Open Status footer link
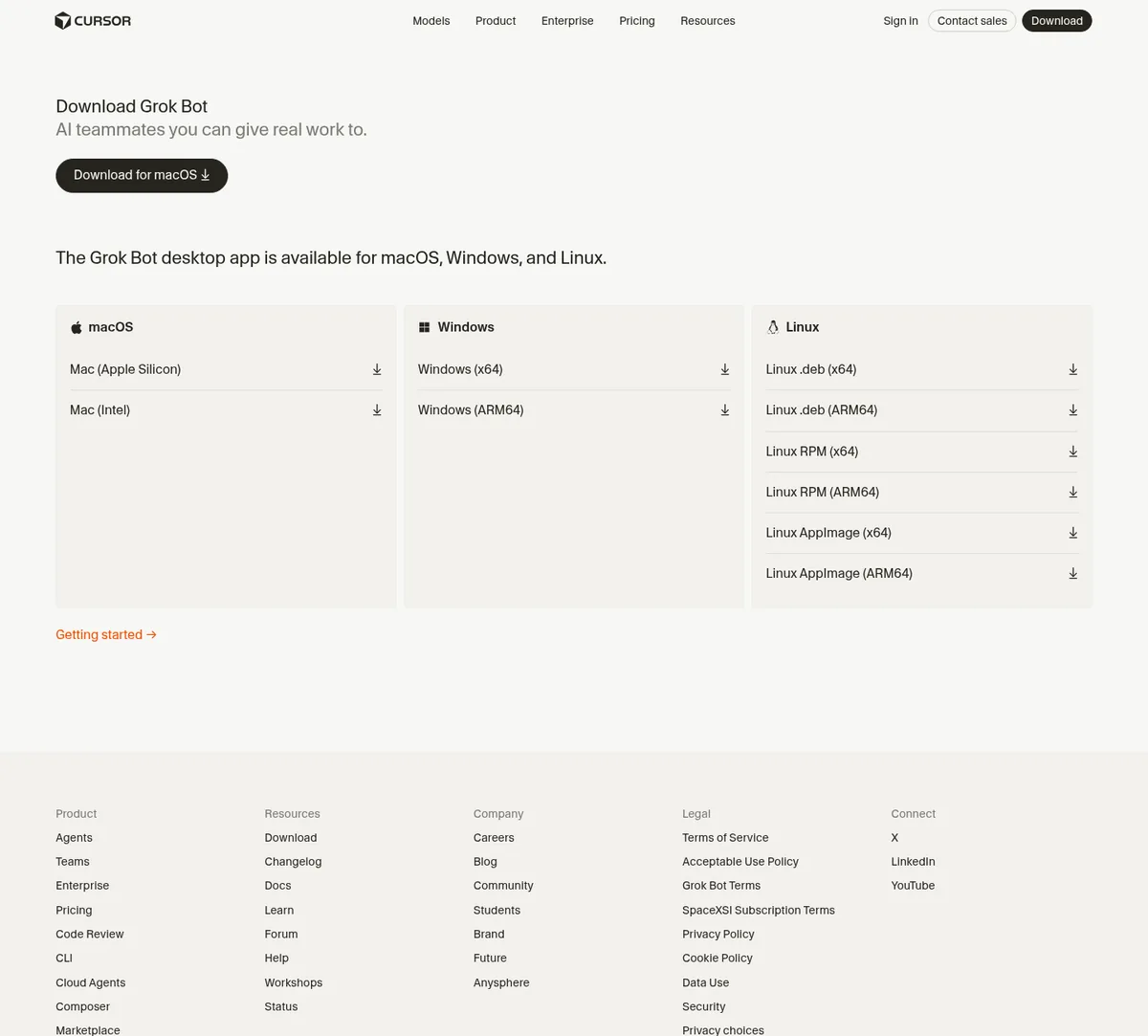This screenshot has height=1036, width=1148. 281,1007
